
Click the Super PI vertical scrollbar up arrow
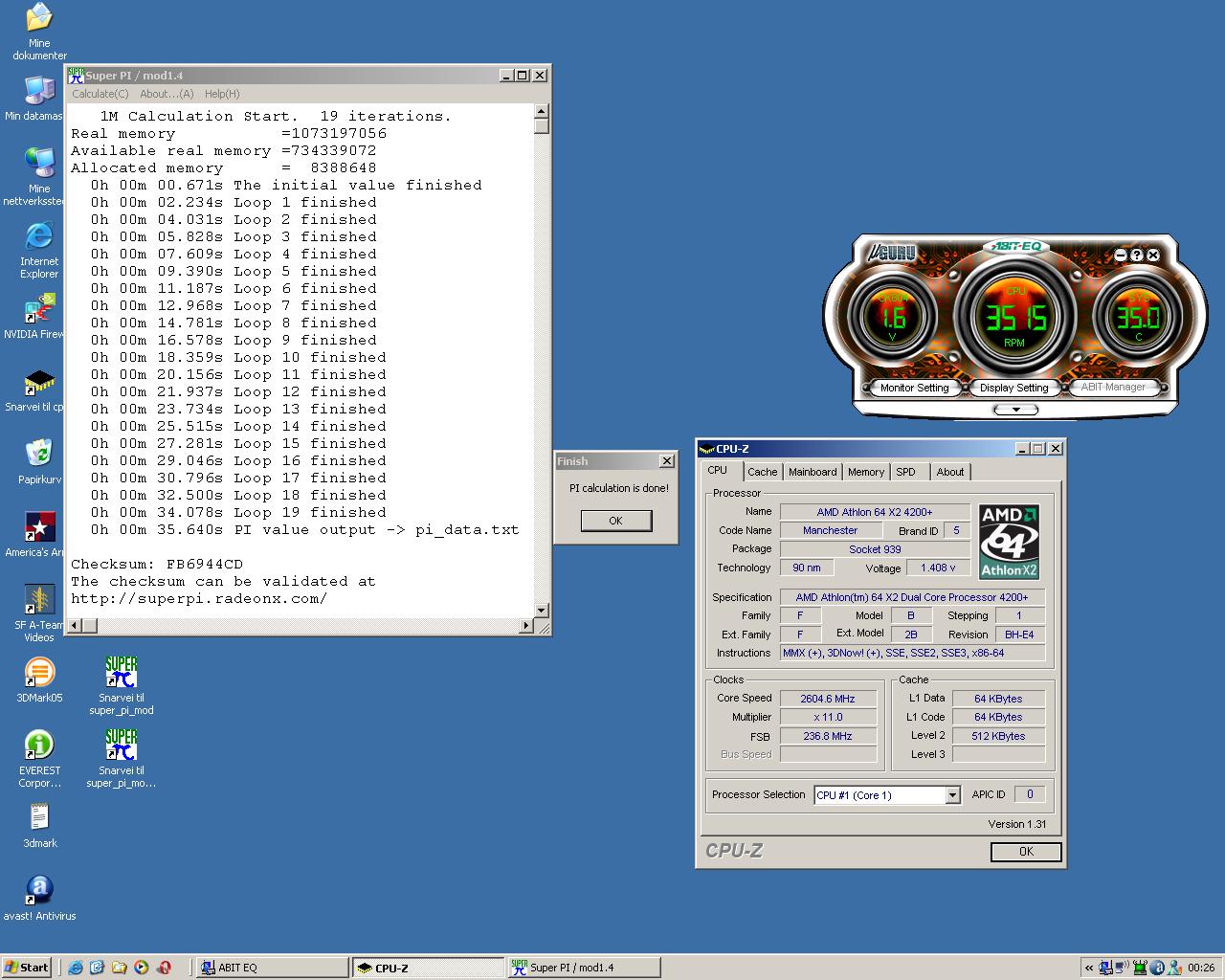[x=542, y=110]
